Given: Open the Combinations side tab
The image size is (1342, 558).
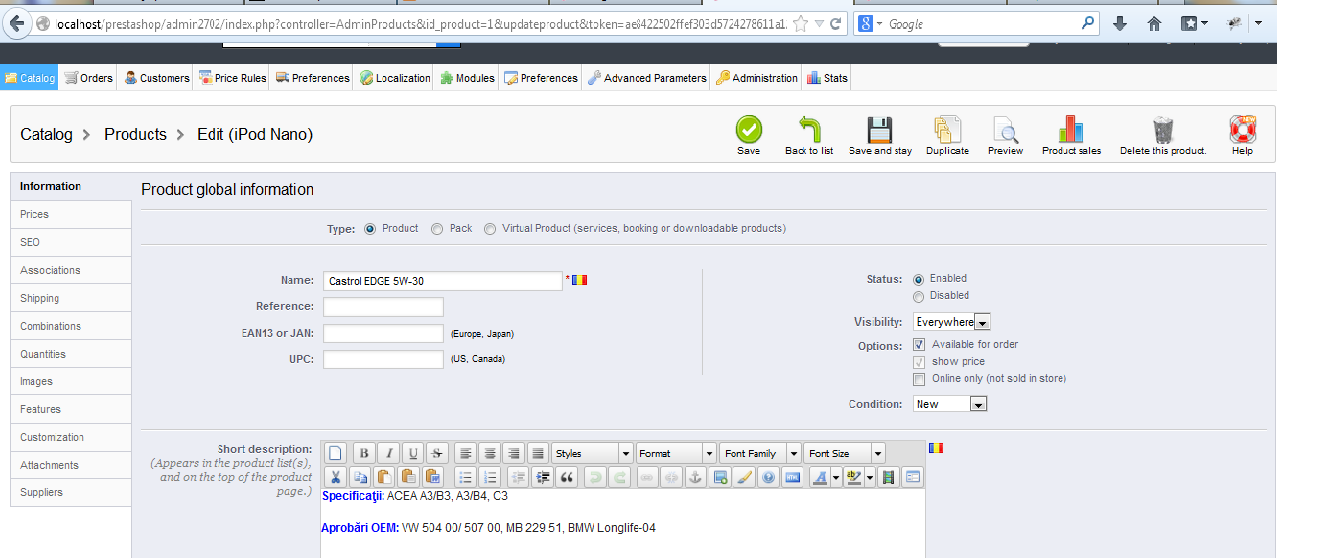Looking at the screenshot, I should 71,326.
